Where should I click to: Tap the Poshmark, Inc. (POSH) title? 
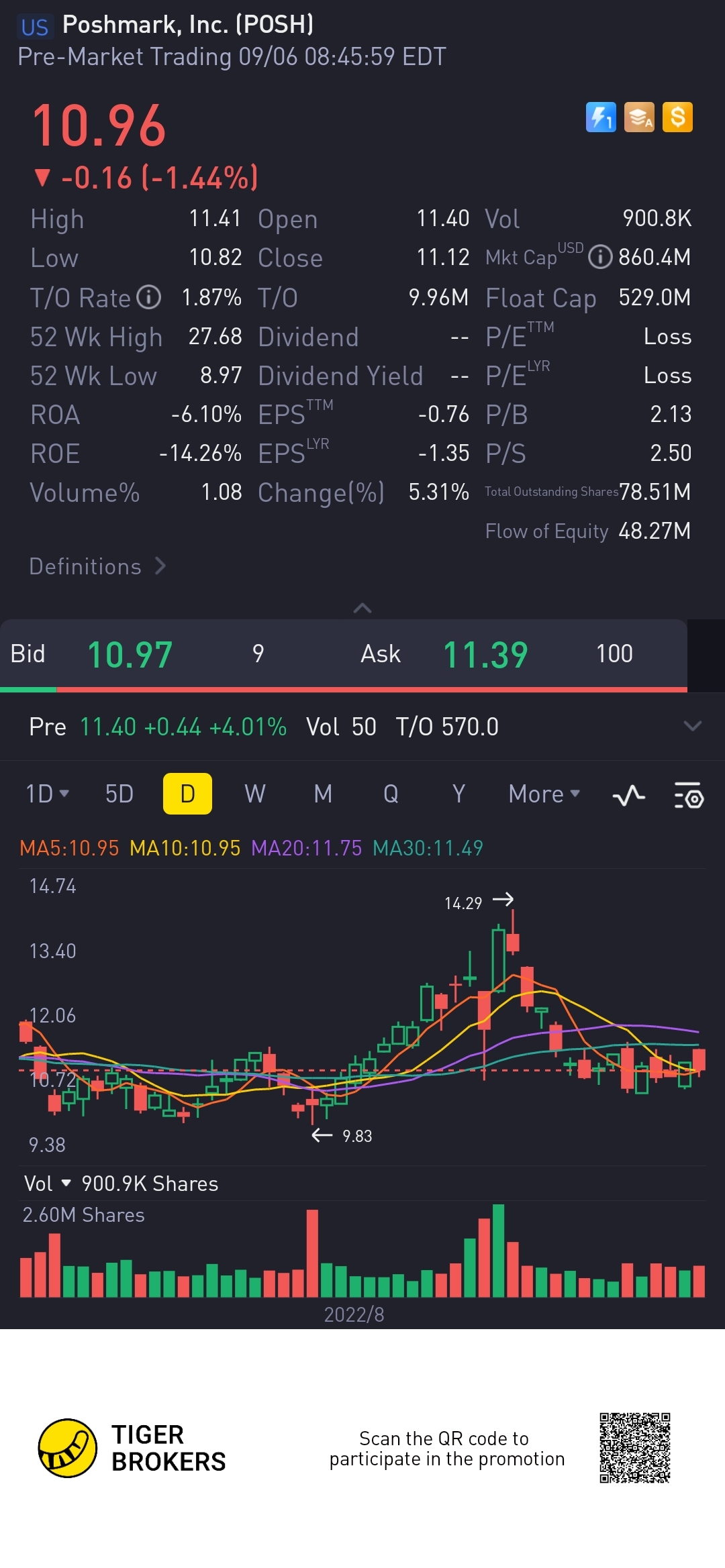tap(188, 25)
